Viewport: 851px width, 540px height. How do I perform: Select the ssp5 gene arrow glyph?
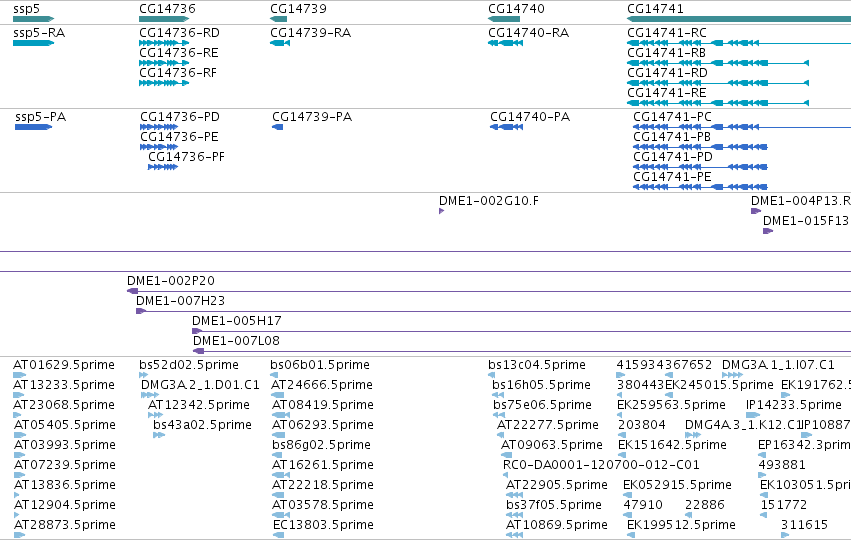pos(34,19)
